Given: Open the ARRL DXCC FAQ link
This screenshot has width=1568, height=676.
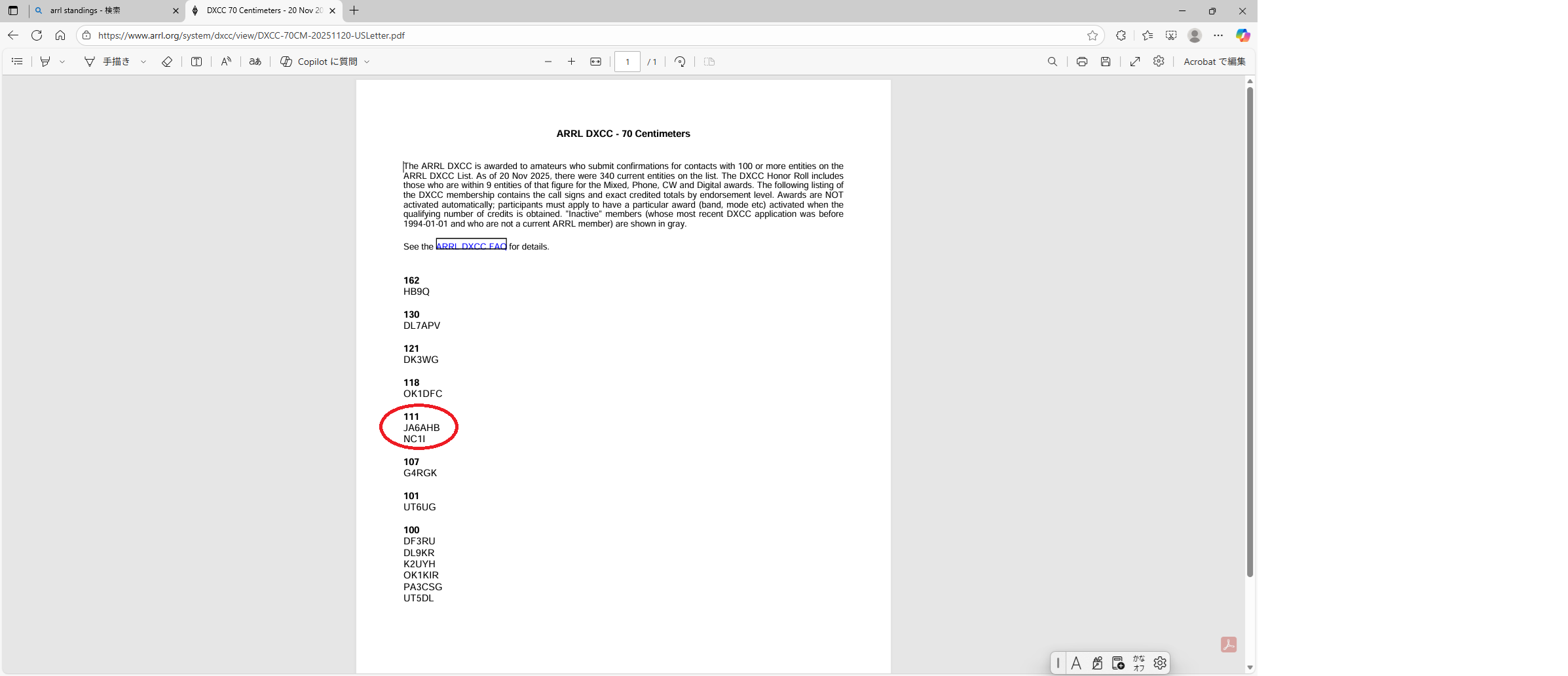Looking at the screenshot, I should (x=471, y=246).
